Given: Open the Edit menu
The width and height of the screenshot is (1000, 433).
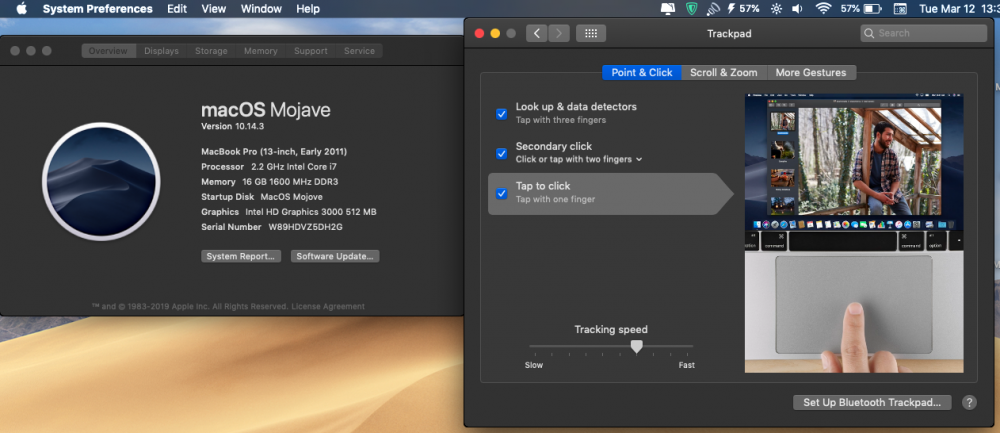Looking at the screenshot, I should click(x=177, y=9).
